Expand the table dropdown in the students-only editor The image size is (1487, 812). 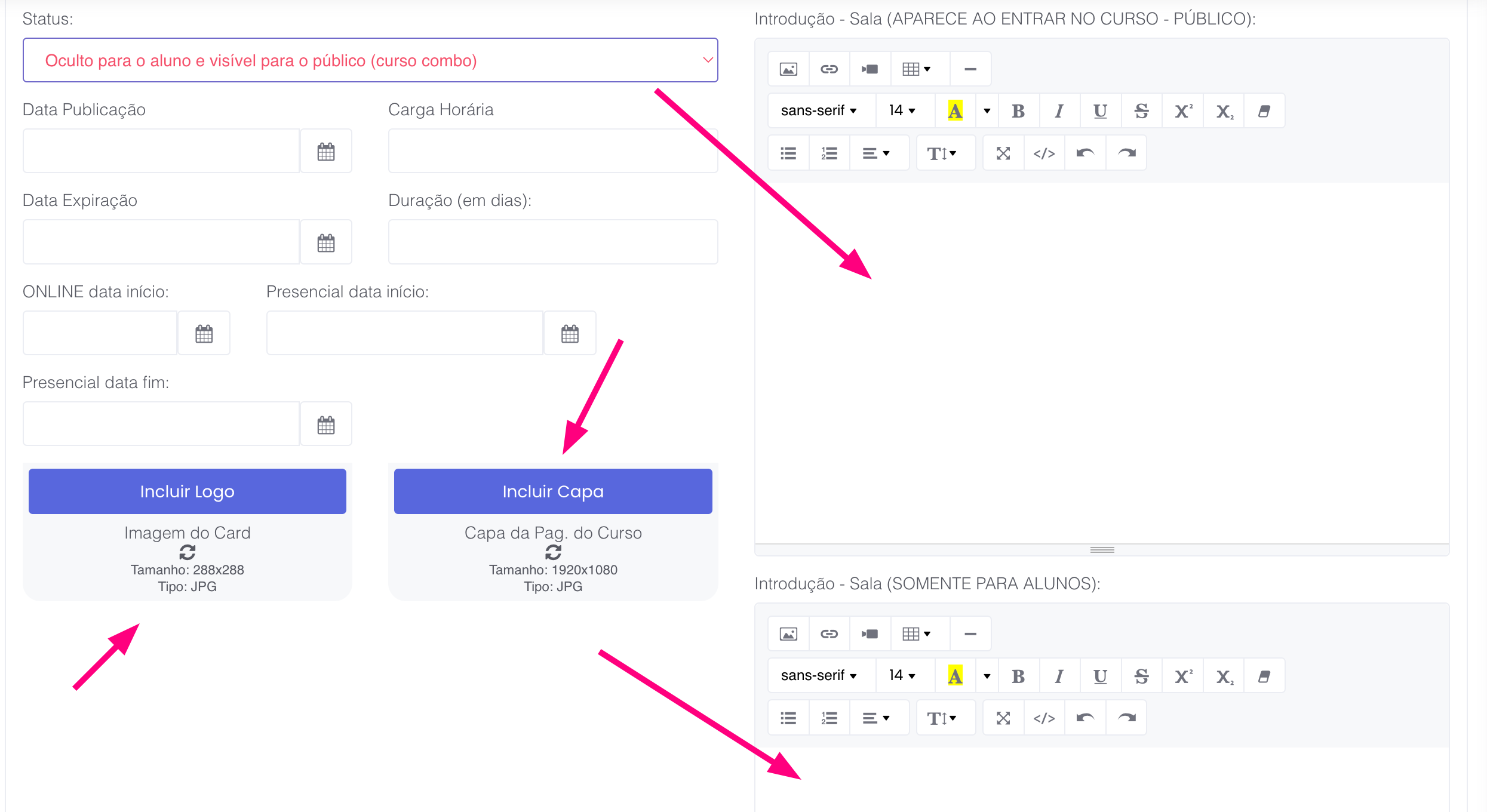pos(917,634)
